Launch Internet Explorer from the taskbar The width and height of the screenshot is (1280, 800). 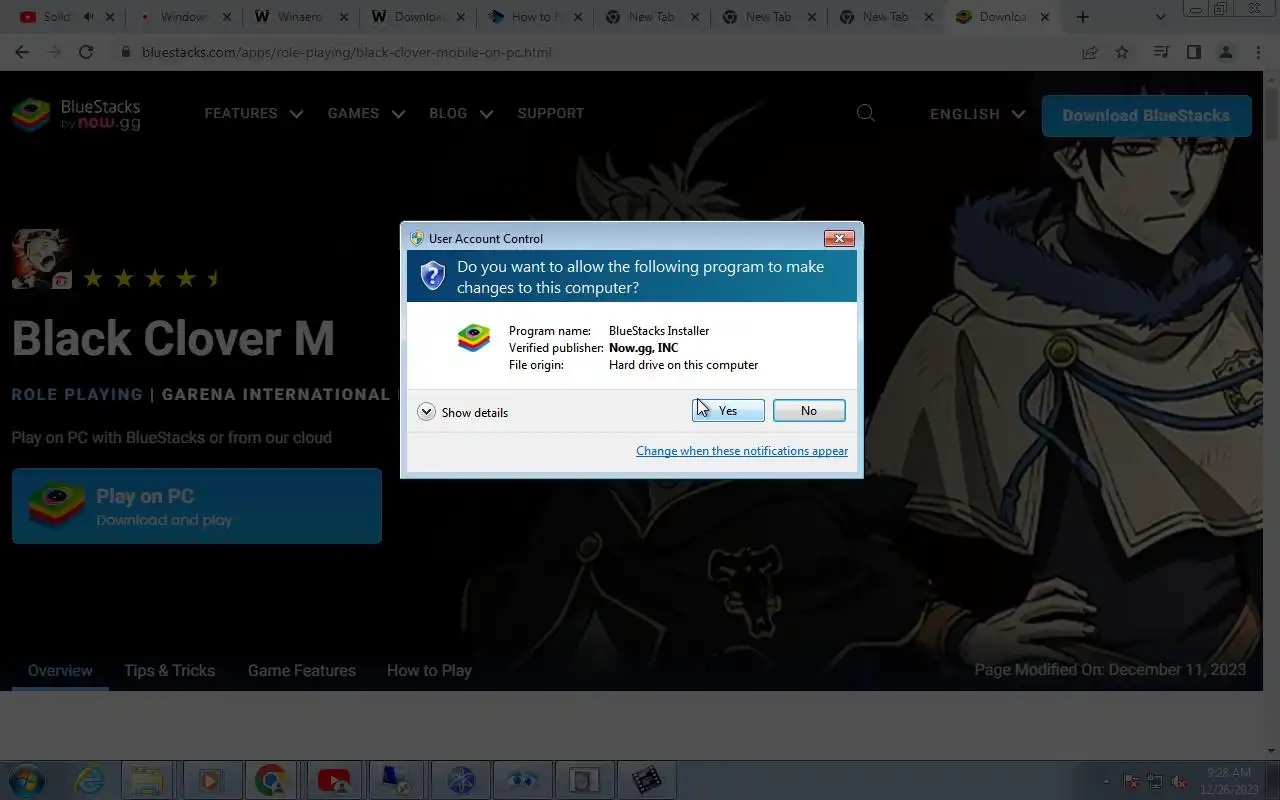[90, 780]
